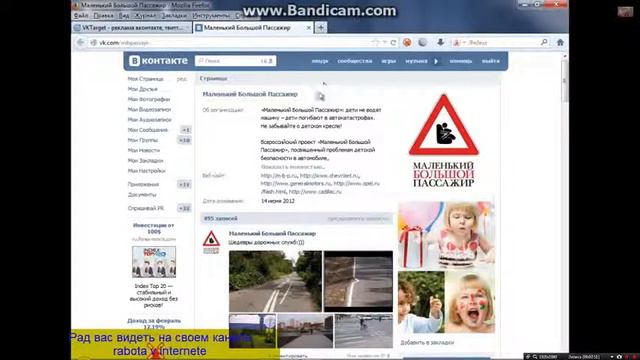Close the Маленький Большой Пассажир tab
The image size is (640, 360).
(309, 28)
